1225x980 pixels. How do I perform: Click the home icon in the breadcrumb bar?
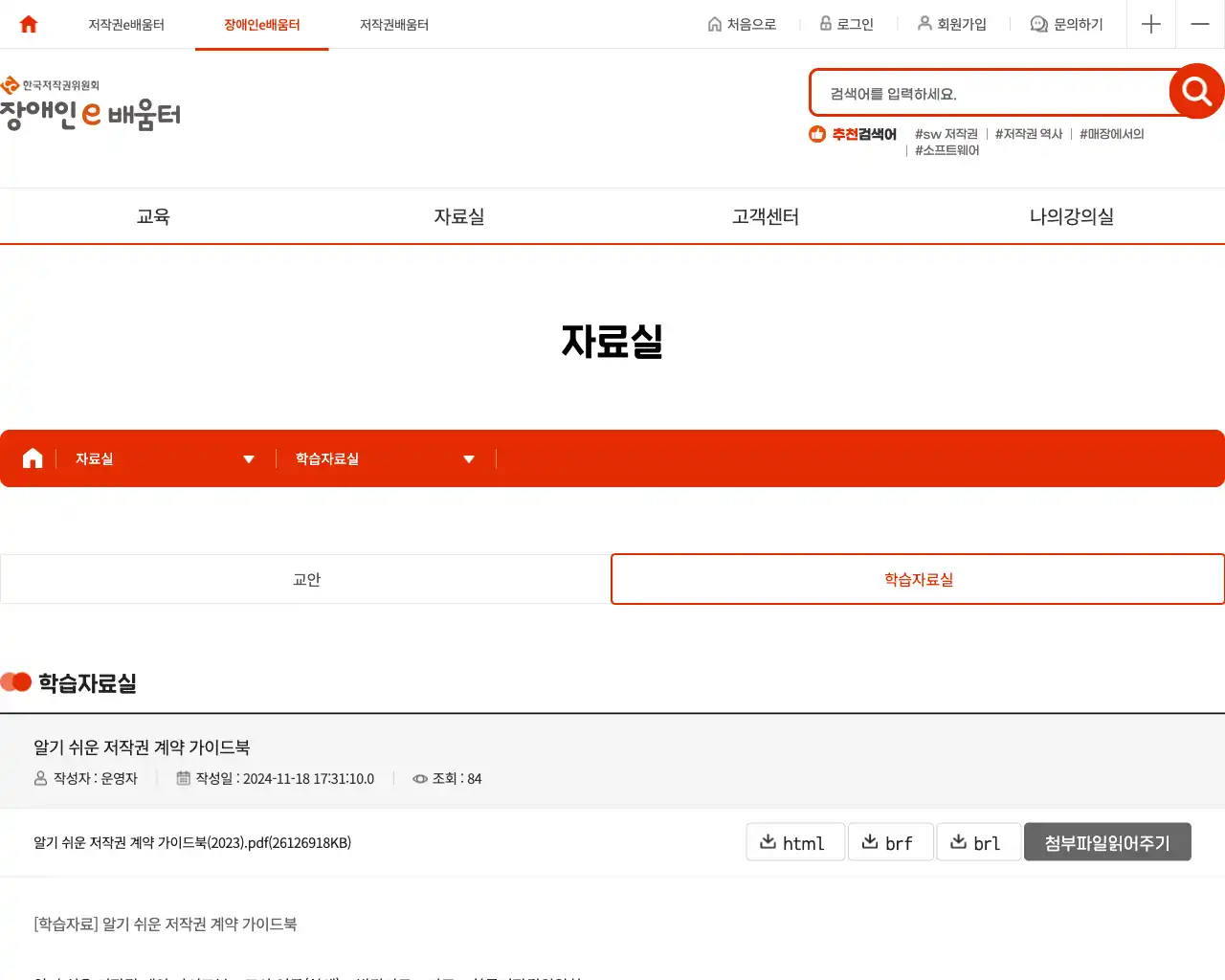(x=31, y=457)
